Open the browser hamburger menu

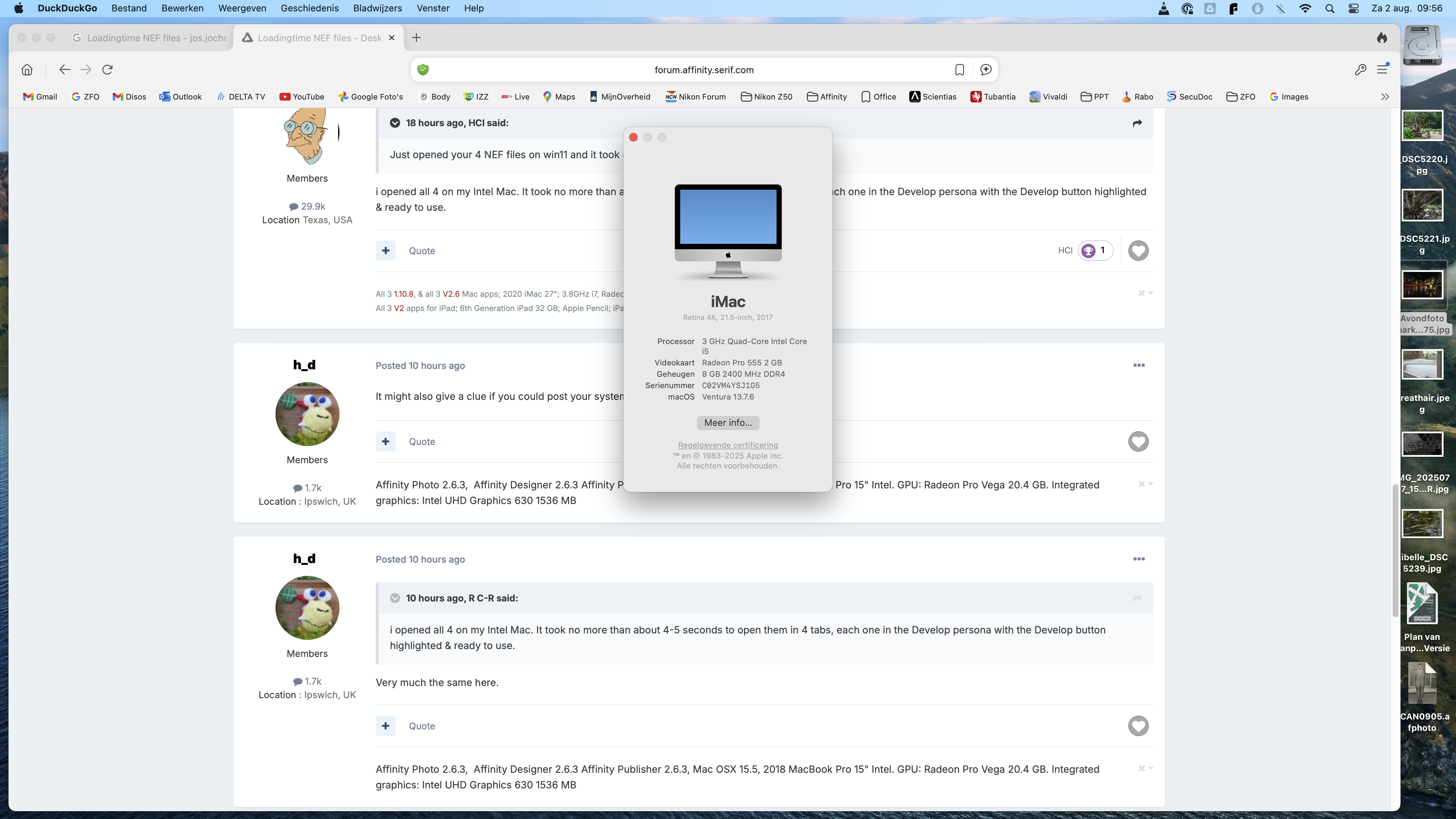[1382, 70]
